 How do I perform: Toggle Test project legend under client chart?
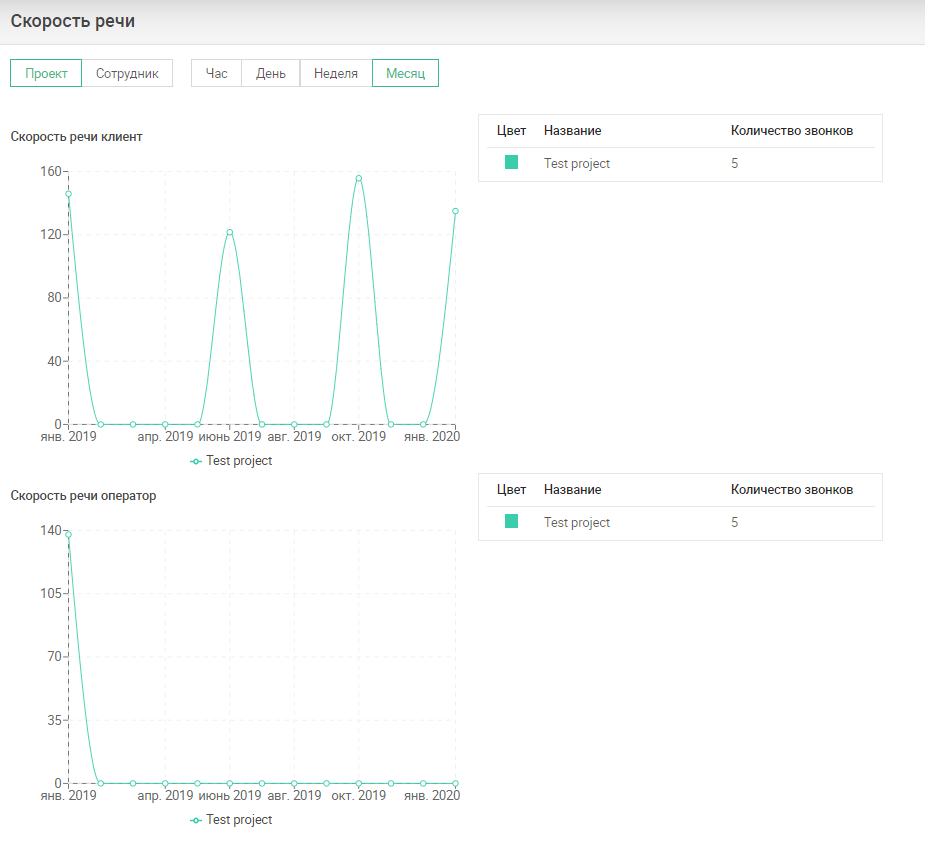[231, 461]
